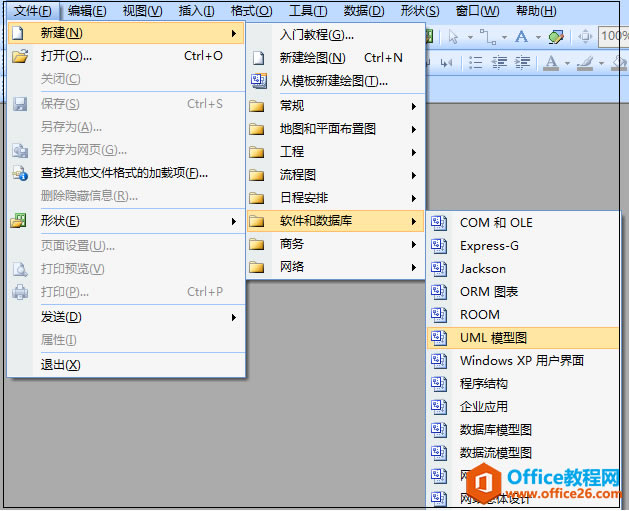Click the increase indent icon
The width and height of the screenshot is (629, 511).
(523, 63)
